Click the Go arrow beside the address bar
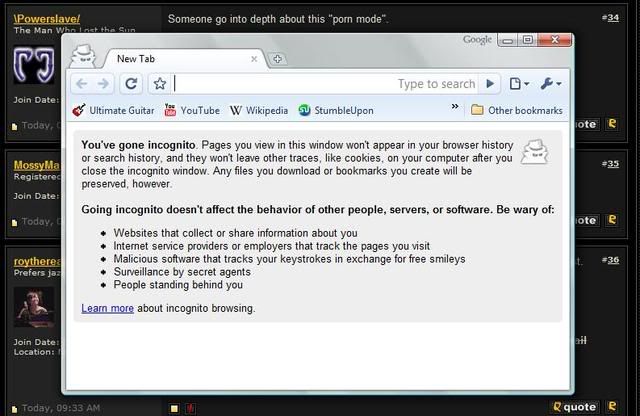Viewport: 640px width, 416px height. [x=490, y=84]
